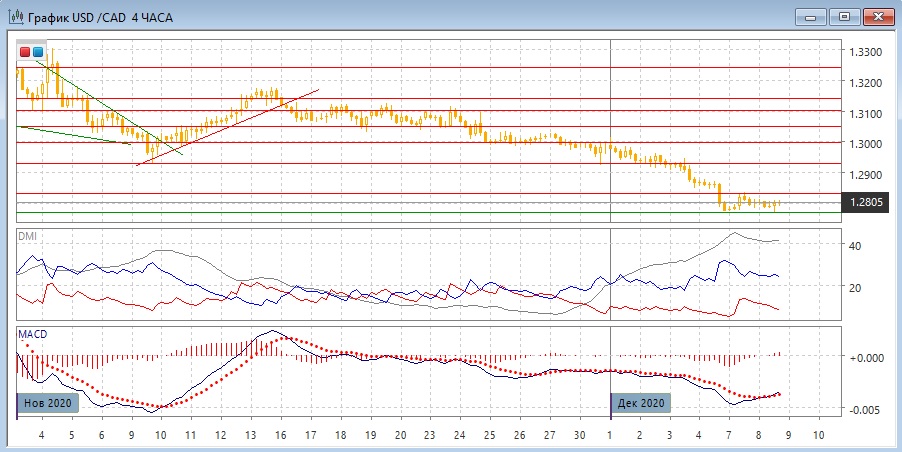Click the current price tag 1.2805
This screenshot has height=452, width=902.
[864, 203]
